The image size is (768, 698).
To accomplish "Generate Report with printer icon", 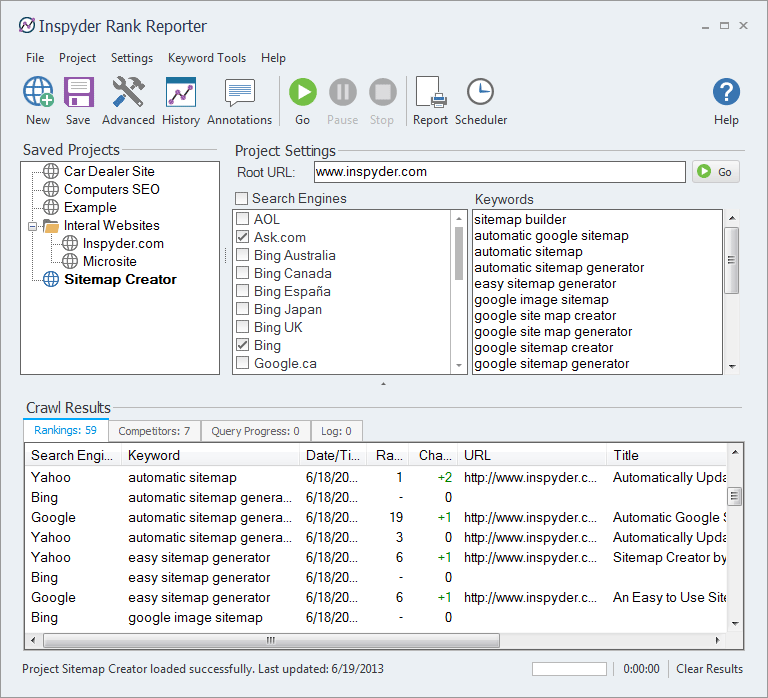I will [x=431, y=92].
